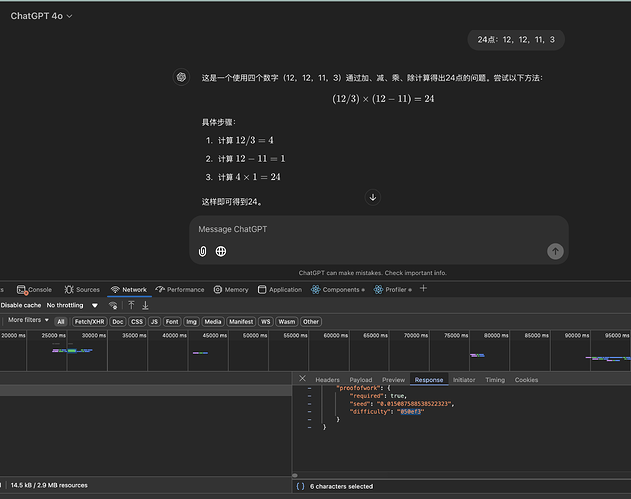Toggle the Doc filter
Screen dimensions: 631x499
click(118, 322)
